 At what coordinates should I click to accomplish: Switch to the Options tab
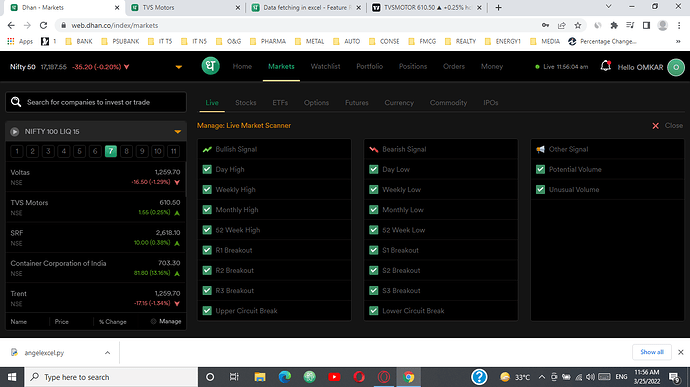pos(316,103)
